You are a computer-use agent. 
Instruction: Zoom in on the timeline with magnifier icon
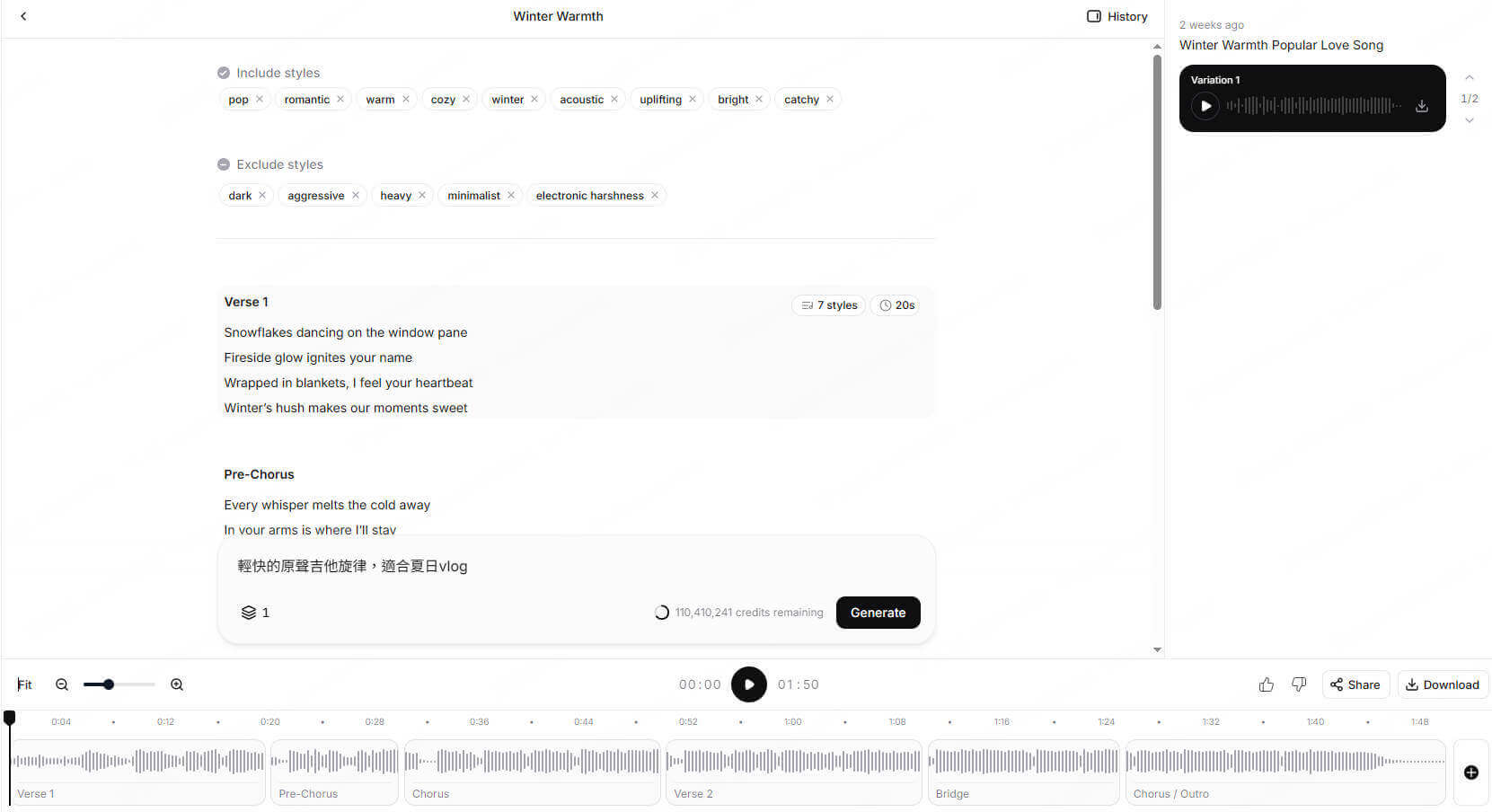click(177, 684)
